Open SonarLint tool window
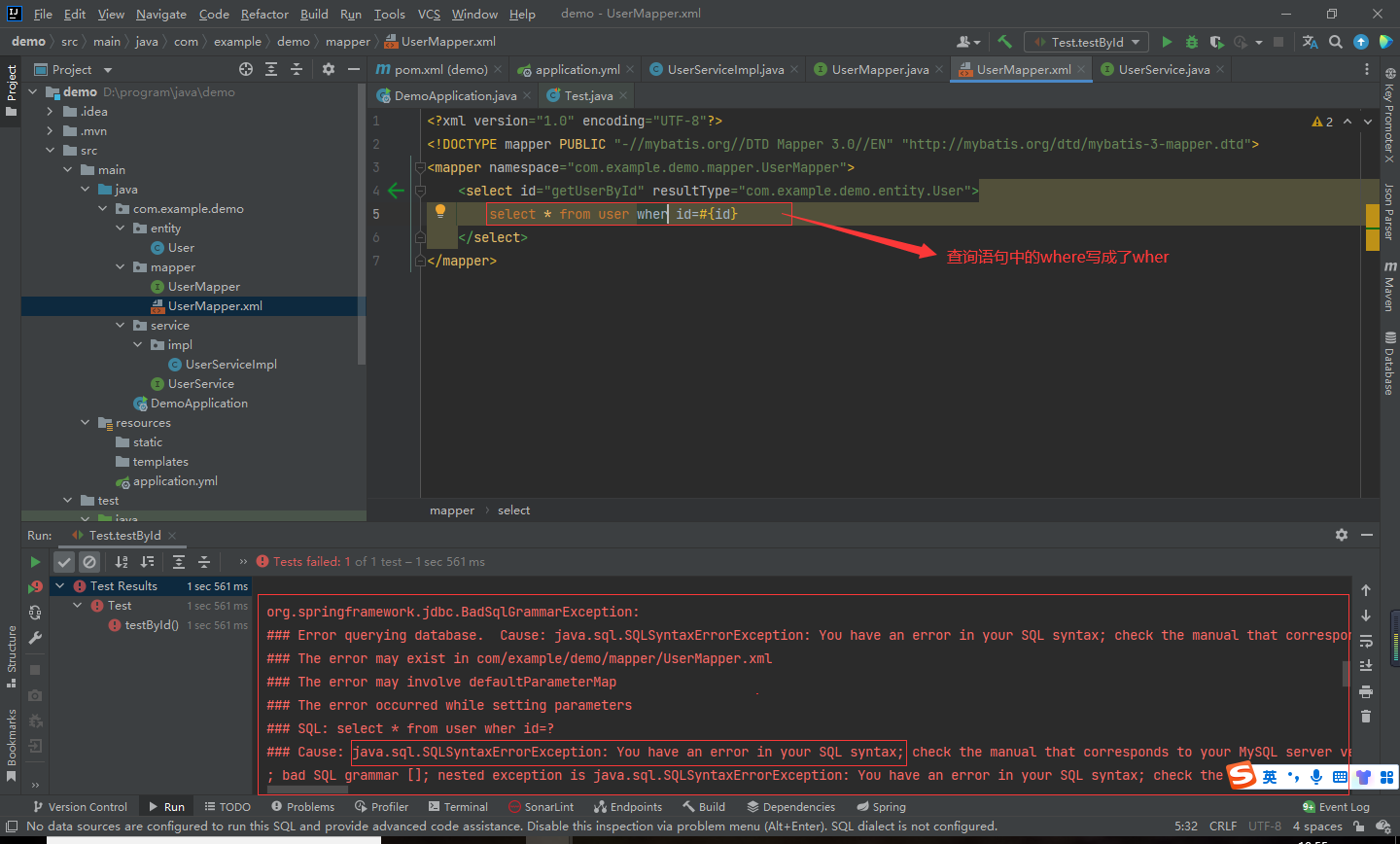 pos(542,806)
